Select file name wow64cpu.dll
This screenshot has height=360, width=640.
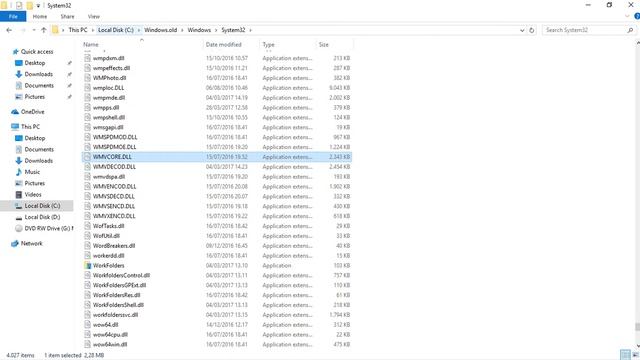click(110, 335)
